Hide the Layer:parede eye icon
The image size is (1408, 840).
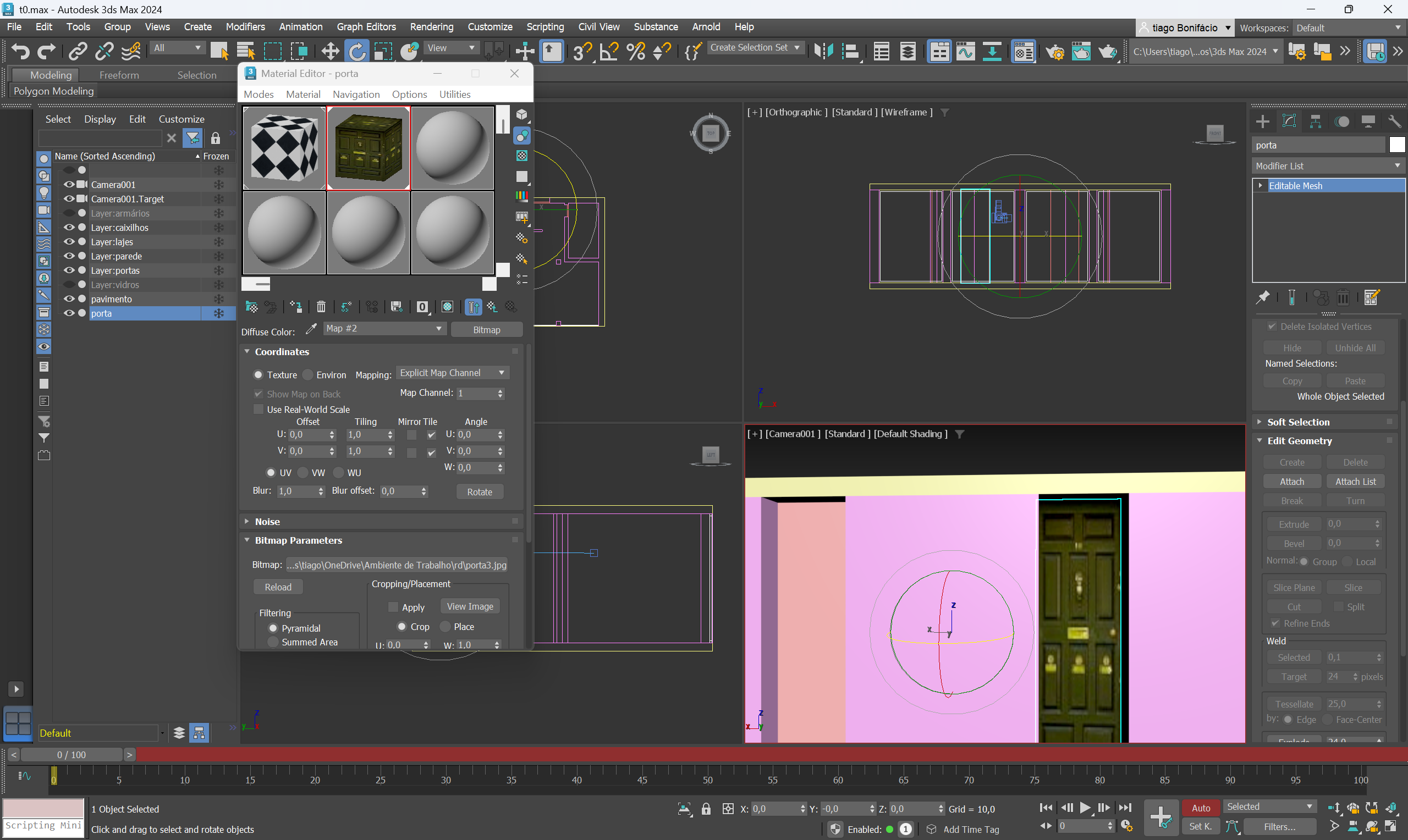point(69,256)
